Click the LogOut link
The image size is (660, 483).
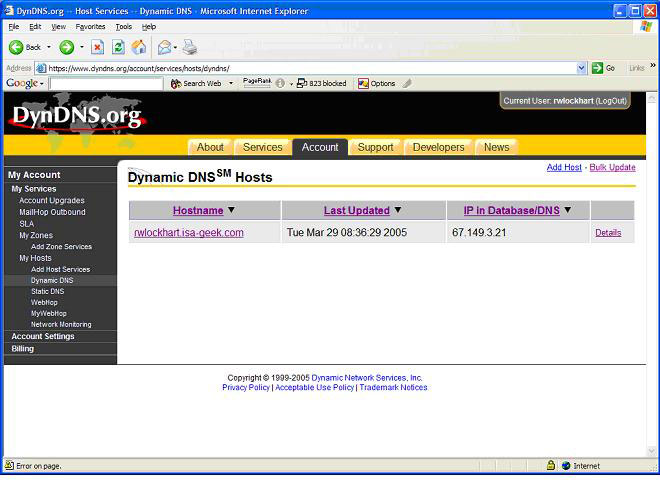(611, 101)
